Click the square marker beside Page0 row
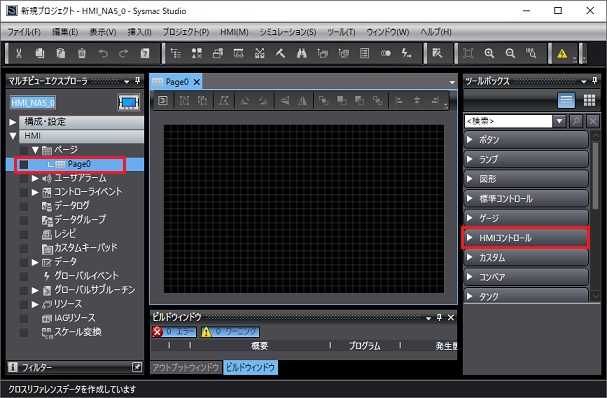This screenshot has width=607, height=398. (x=24, y=165)
